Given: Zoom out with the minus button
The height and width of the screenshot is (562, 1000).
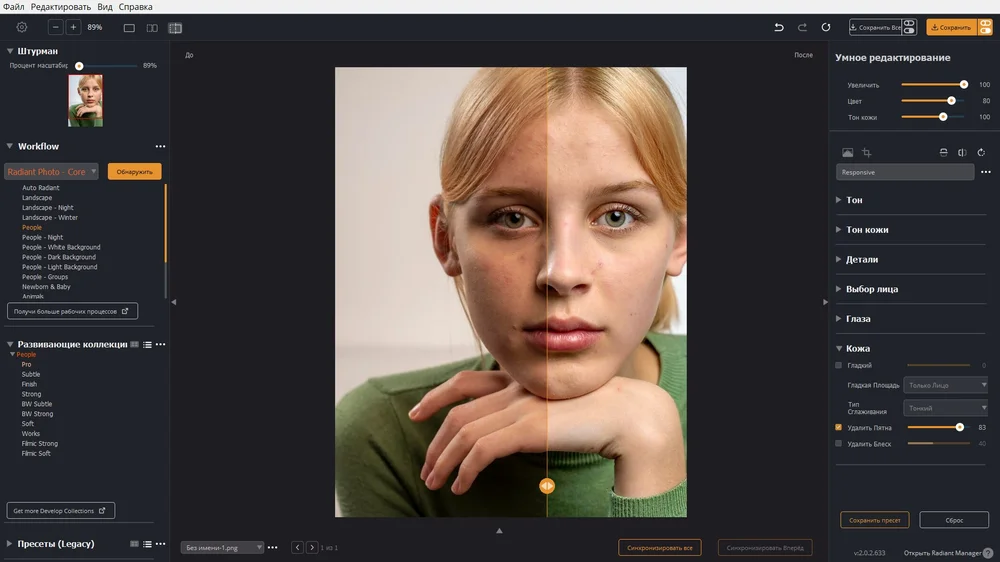Looking at the screenshot, I should (55, 27).
